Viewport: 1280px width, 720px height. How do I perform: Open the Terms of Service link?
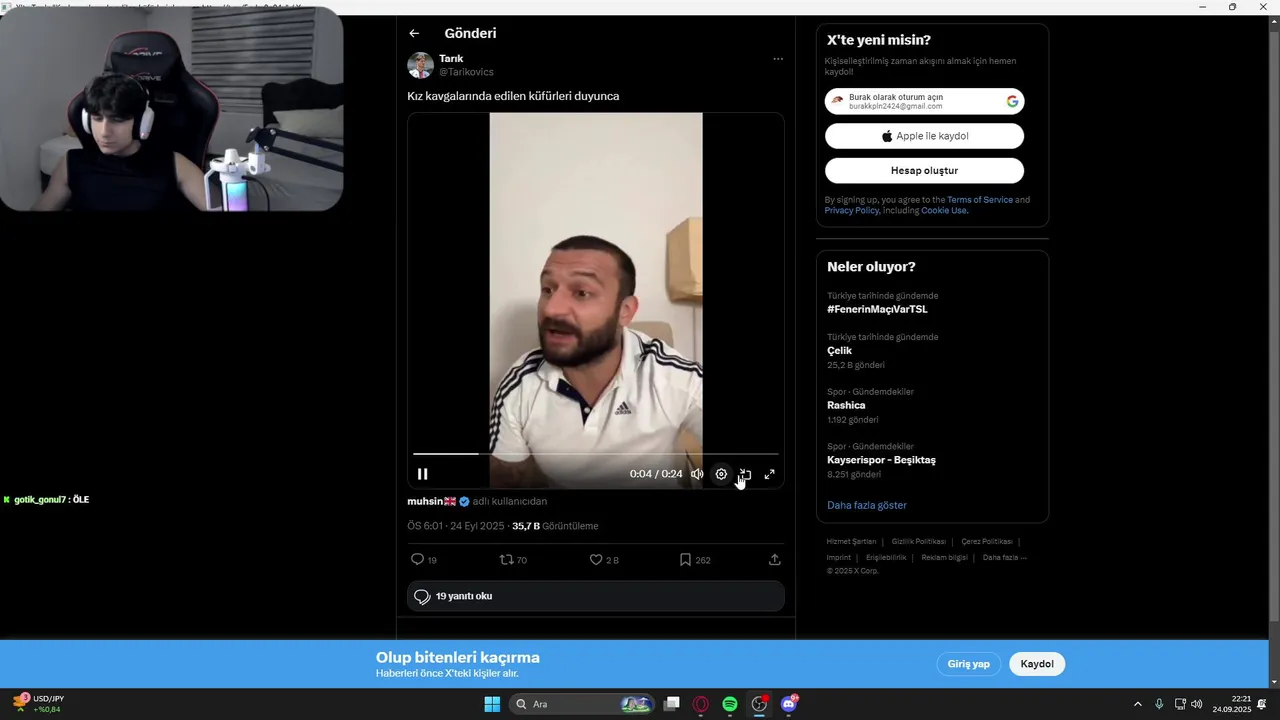tap(980, 200)
